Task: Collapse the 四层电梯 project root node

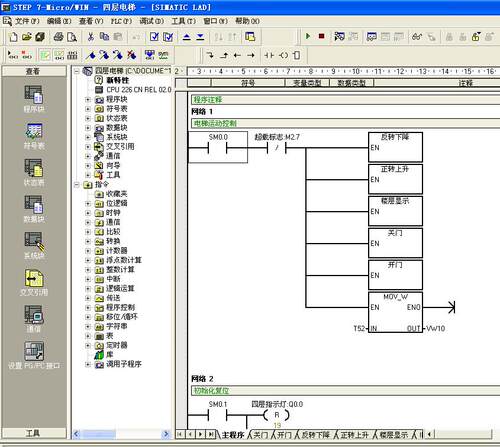Action: pyautogui.click(x=77, y=71)
